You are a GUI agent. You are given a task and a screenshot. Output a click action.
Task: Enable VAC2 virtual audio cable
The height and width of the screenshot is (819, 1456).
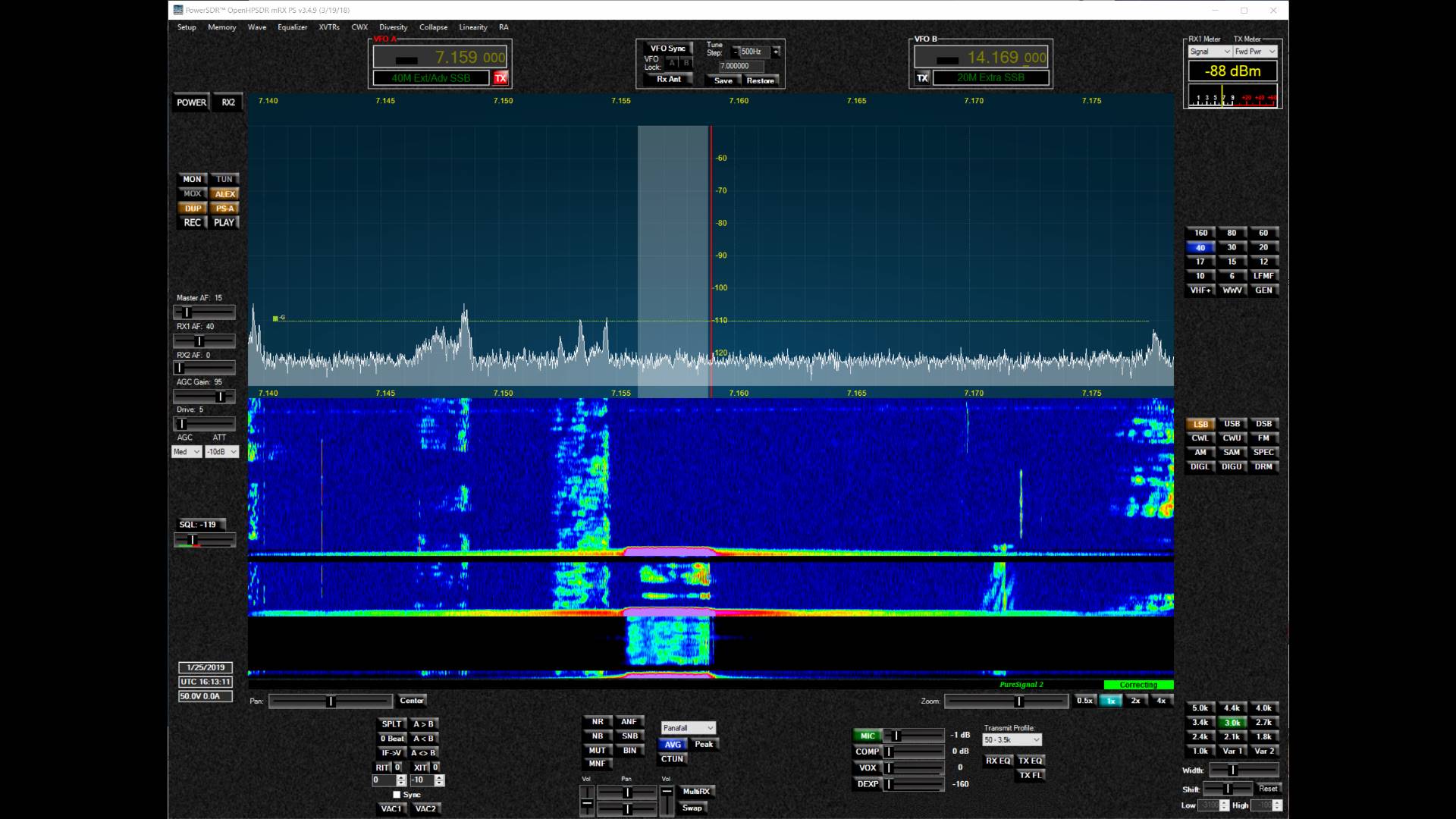point(425,809)
